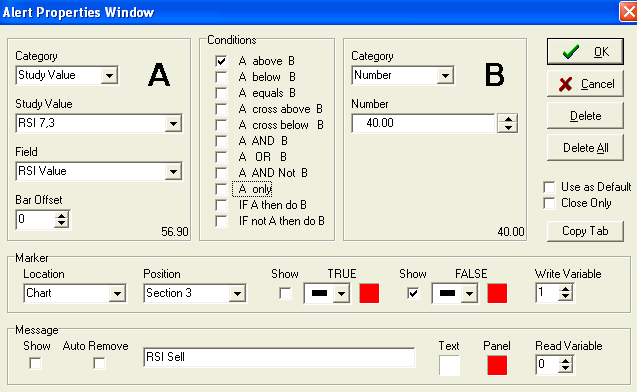Image resolution: width=637 pixels, height=392 pixels.
Task: Click the Cancel button with red X
Action: click(585, 84)
